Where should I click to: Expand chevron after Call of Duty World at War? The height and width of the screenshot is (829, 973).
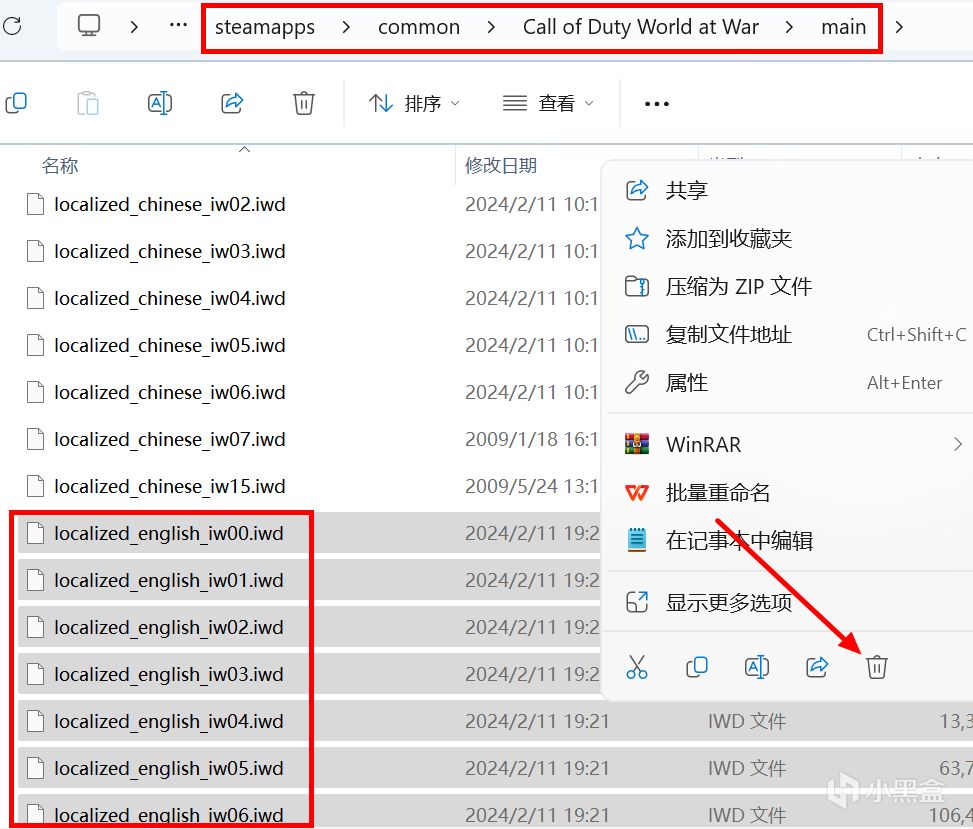pyautogui.click(x=789, y=27)
